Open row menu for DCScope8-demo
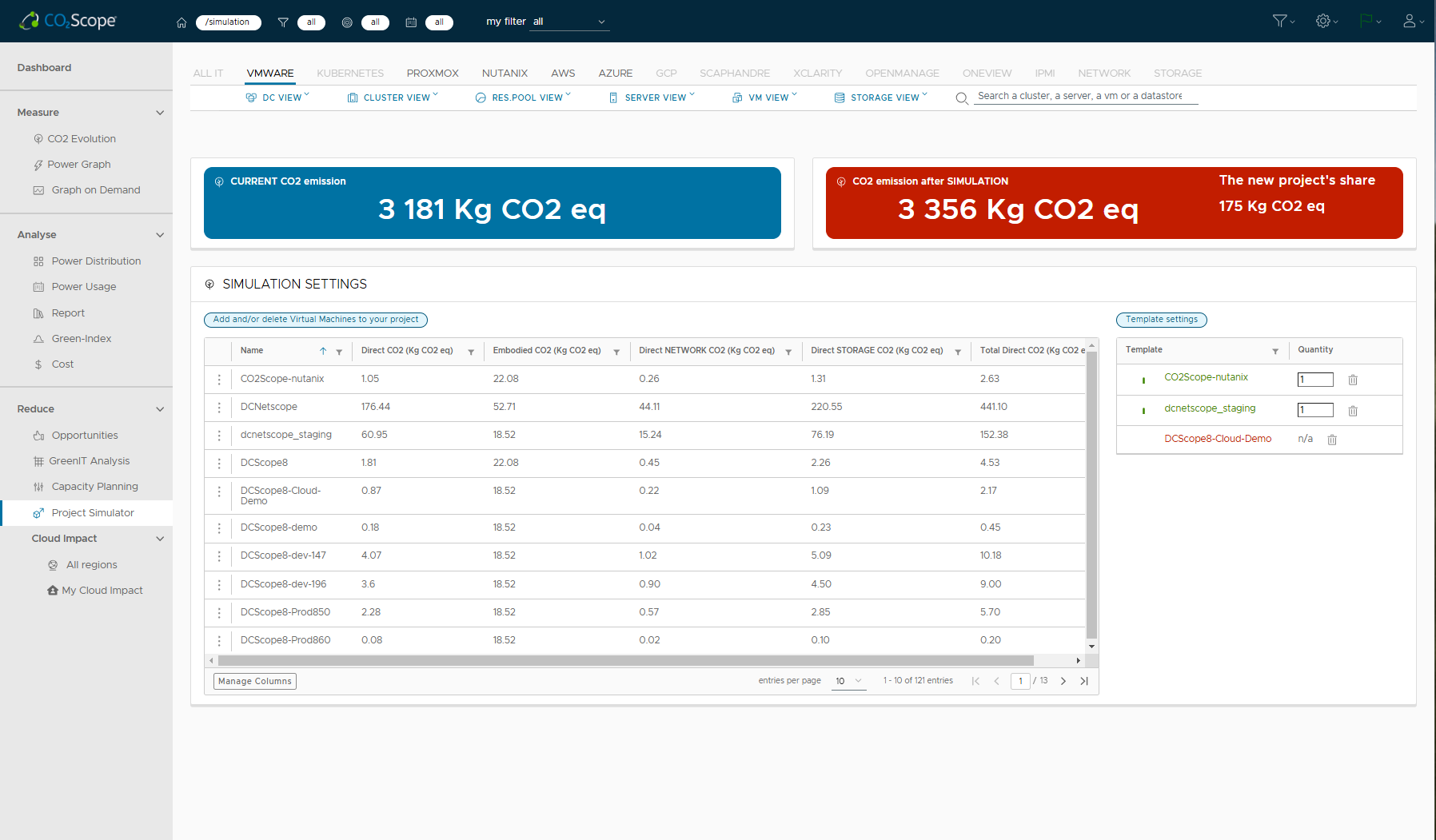Image resolution: width=1436 pixels, height=840 pixels. coord(219,528)
